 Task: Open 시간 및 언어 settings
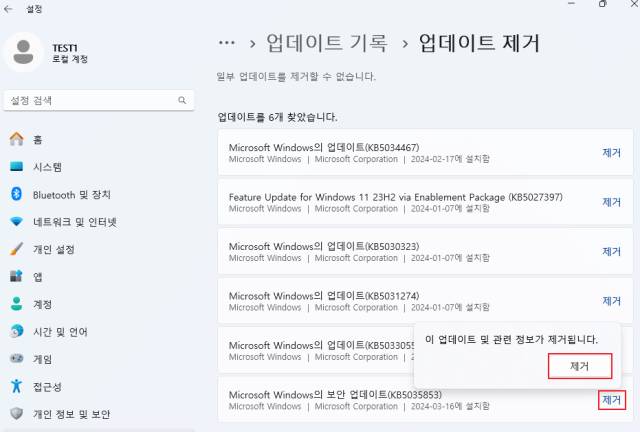pyautogui.click(x=60, y=332)
